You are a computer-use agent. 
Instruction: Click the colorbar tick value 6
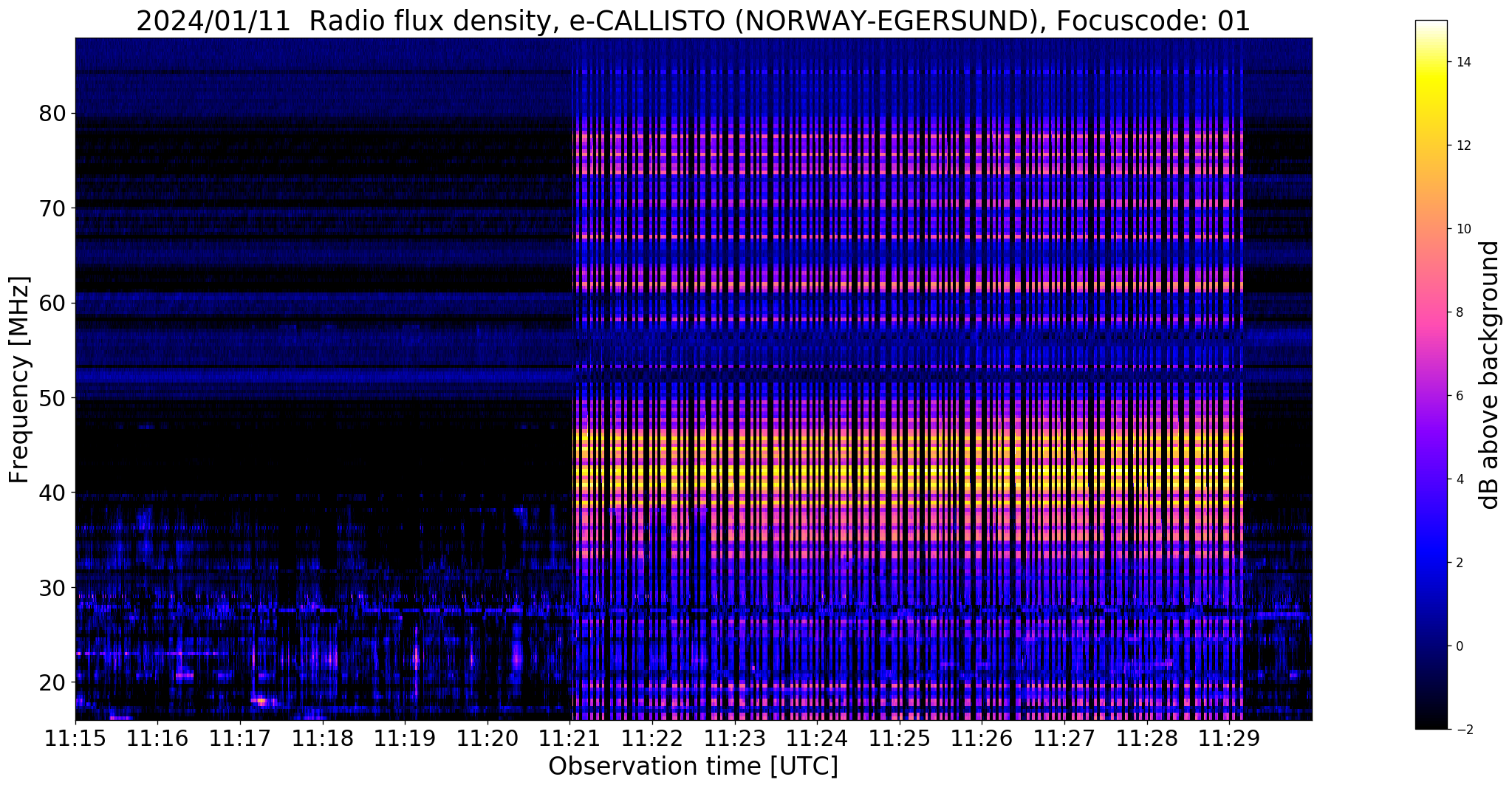point(1460,396)
